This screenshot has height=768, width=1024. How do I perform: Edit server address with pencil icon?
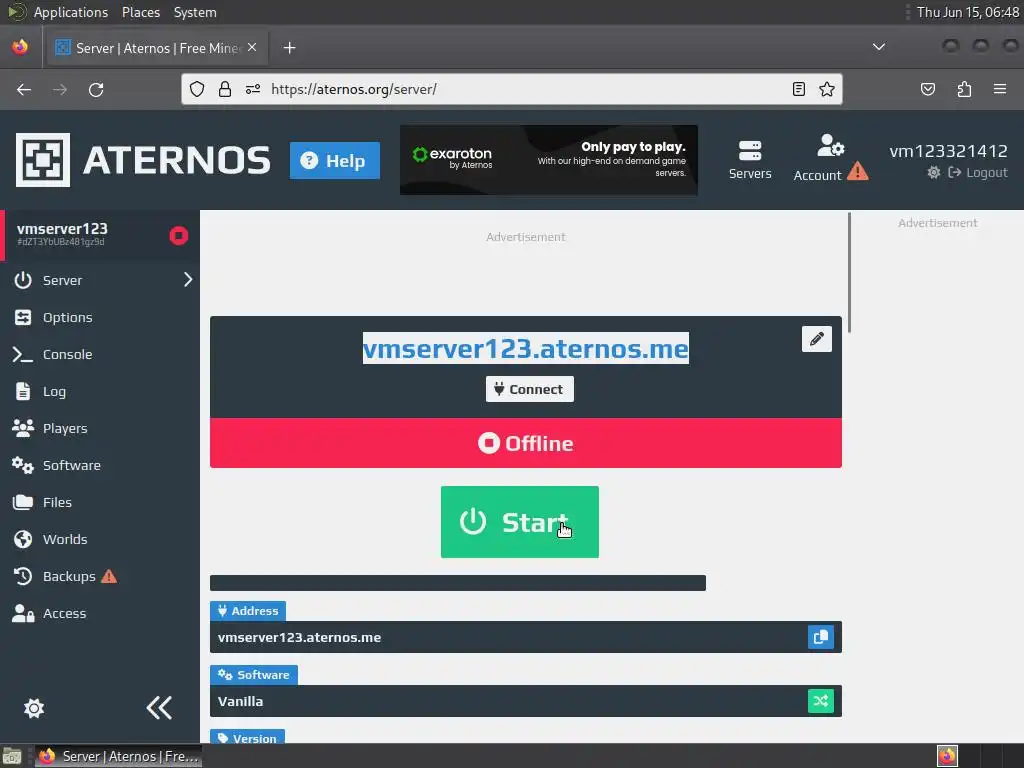pyautogui.click(x=816, y=339)
